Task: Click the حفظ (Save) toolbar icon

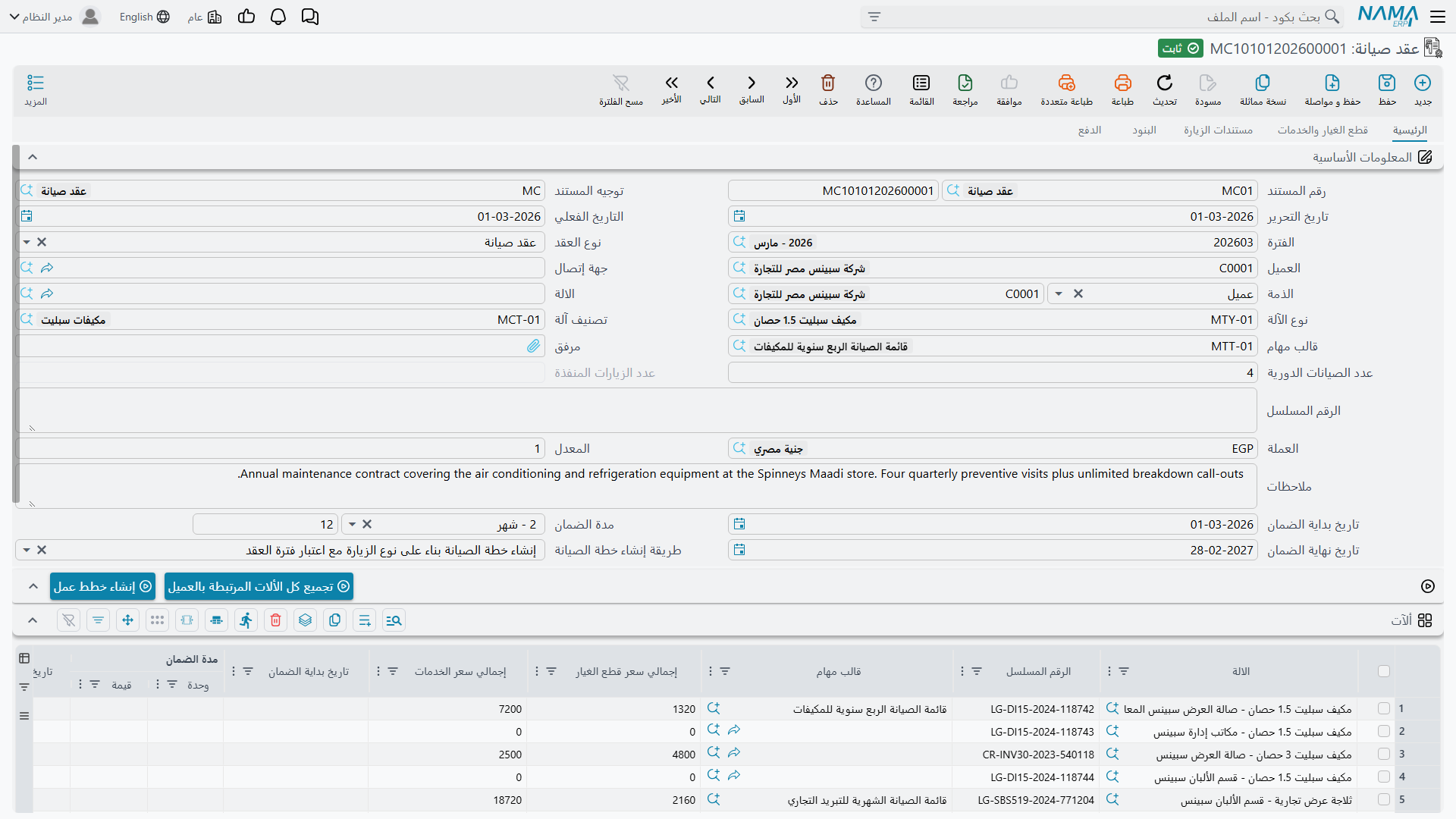Action: coord(1387,83)
